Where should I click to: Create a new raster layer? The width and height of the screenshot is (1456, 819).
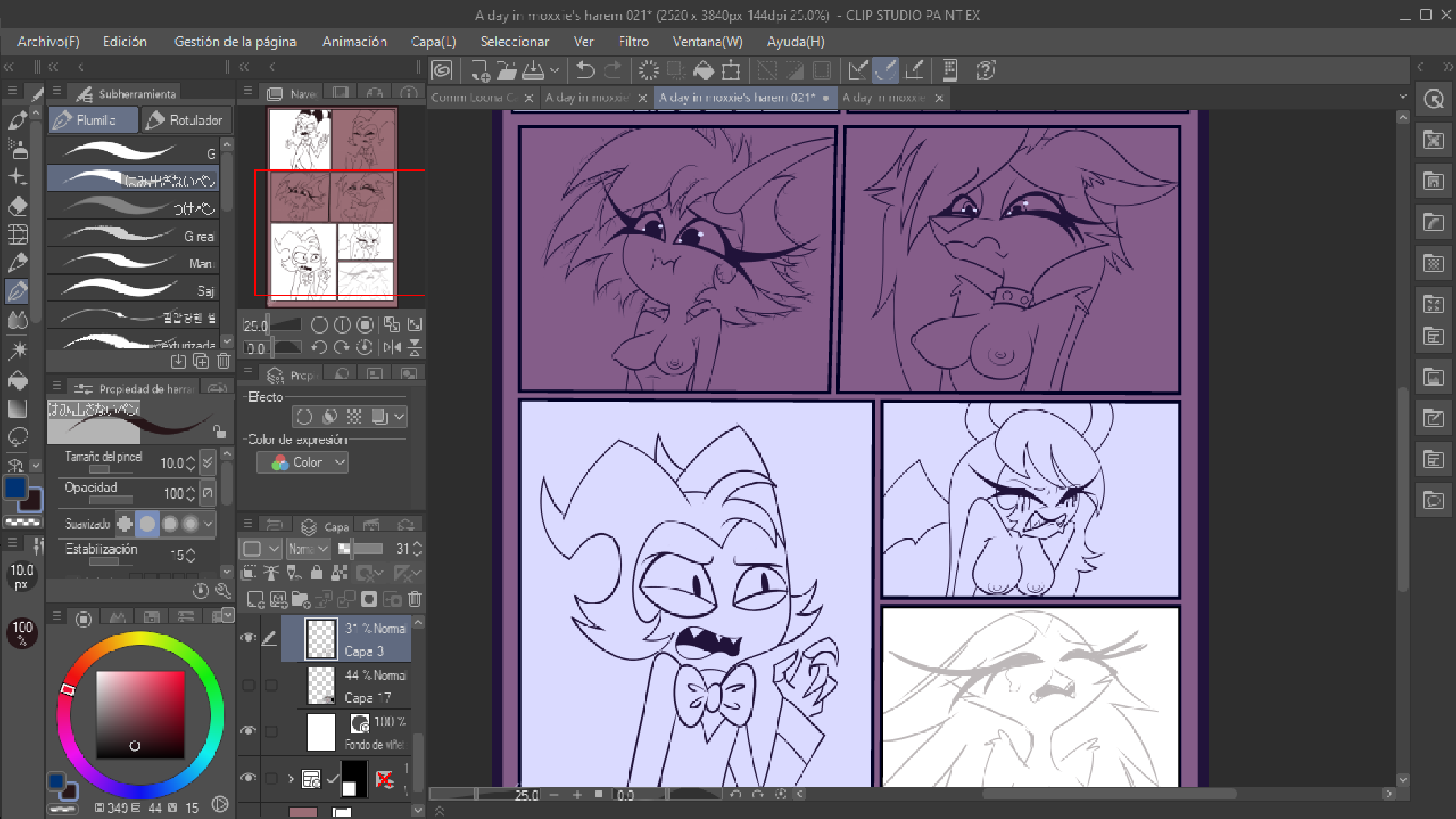[256, 600]
